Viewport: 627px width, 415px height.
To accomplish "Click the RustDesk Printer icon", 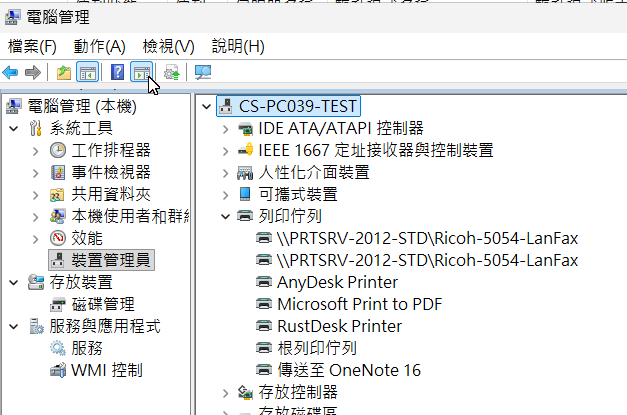I will coord(264,326).
